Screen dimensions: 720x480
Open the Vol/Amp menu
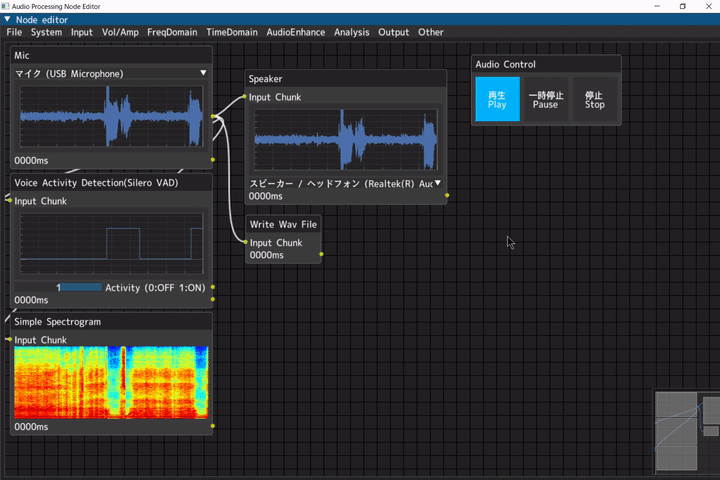[x=120, y=32]
